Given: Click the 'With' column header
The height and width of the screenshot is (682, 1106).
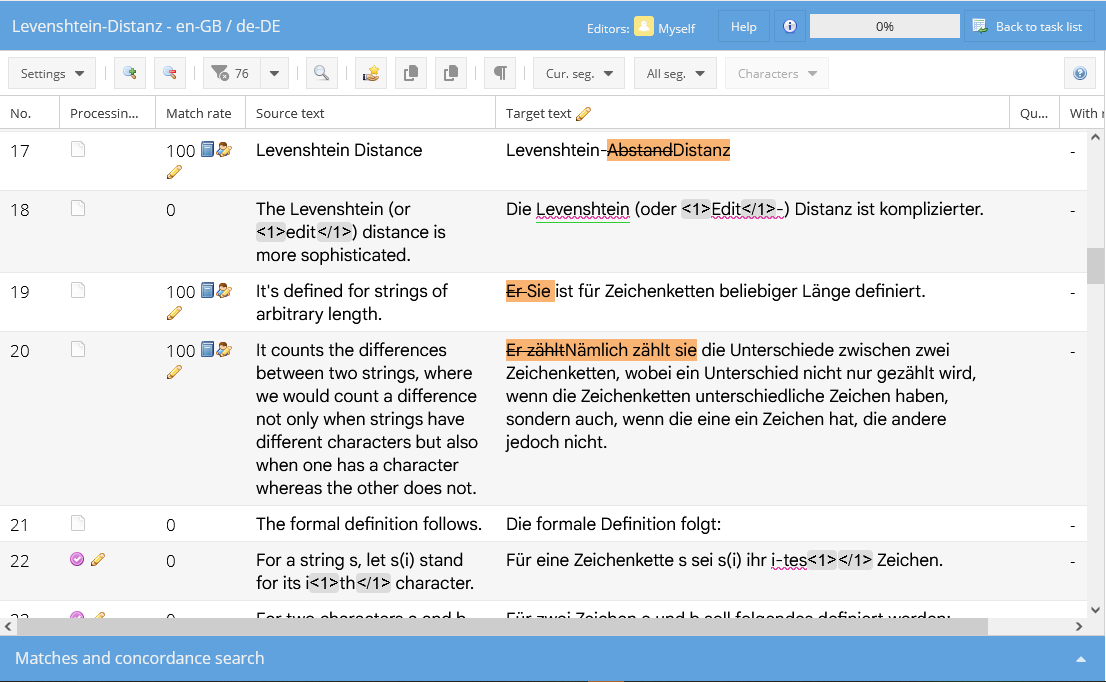Looking at the screenshot, I should point(1085,114).
